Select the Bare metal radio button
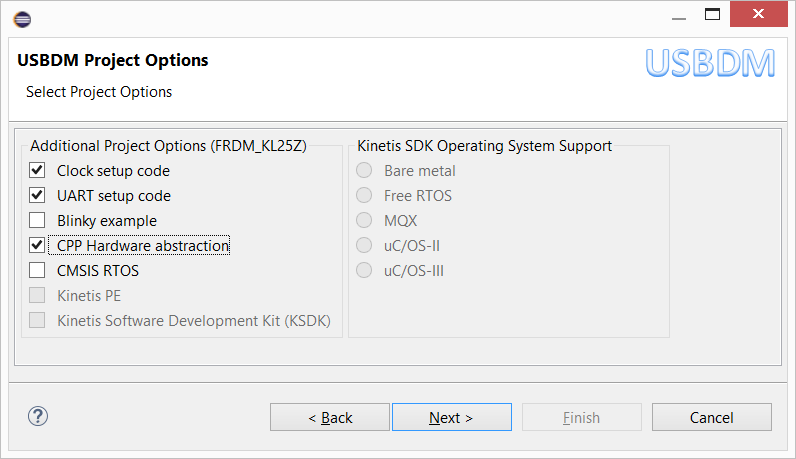Image resolution: width=796 pixels, height=459 pixels. click(365, 171)
